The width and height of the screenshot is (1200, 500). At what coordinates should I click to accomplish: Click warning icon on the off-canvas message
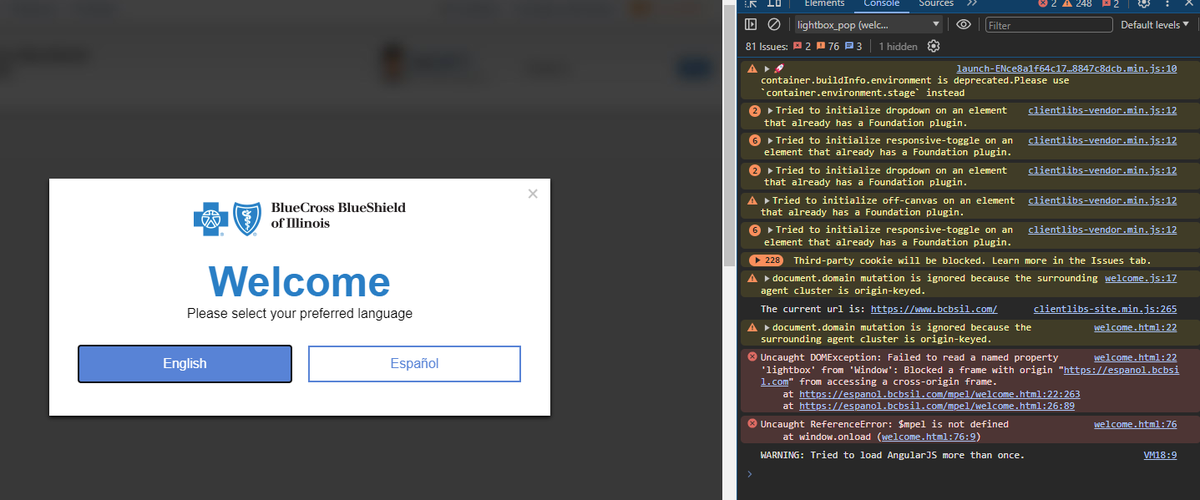pos(752,200)
